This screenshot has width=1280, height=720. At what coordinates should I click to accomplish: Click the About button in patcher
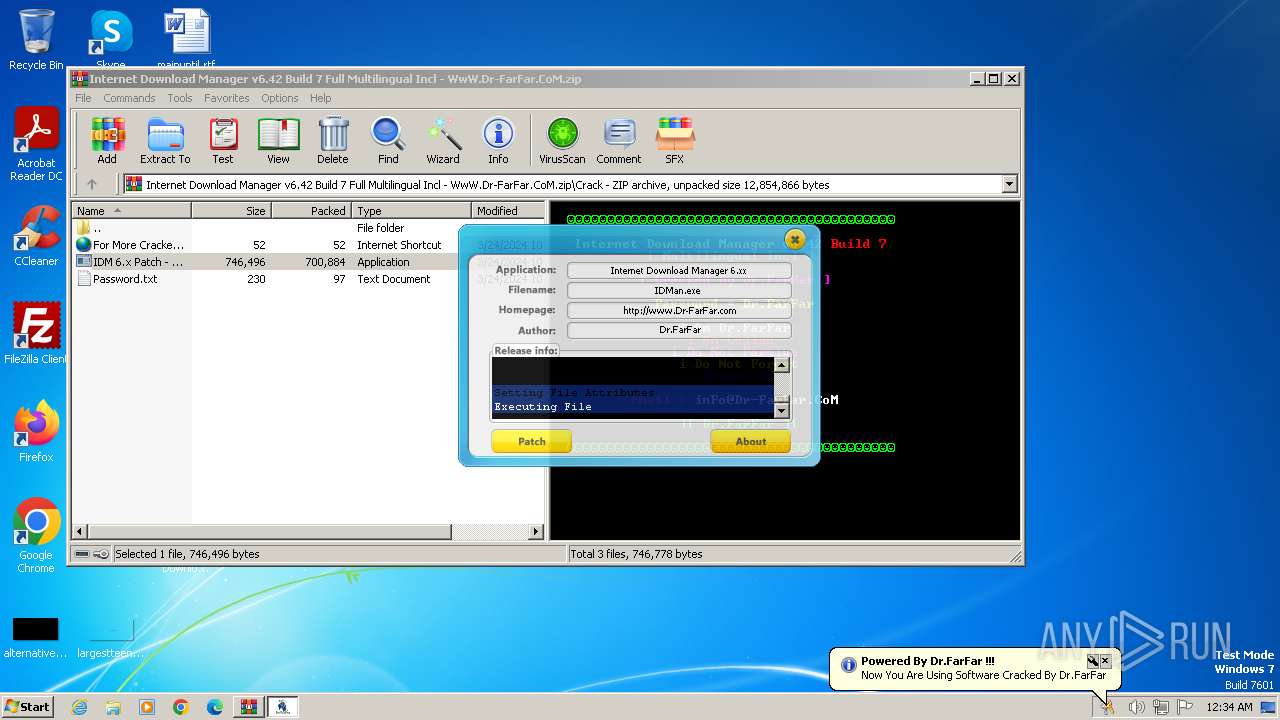click(751, 441)
